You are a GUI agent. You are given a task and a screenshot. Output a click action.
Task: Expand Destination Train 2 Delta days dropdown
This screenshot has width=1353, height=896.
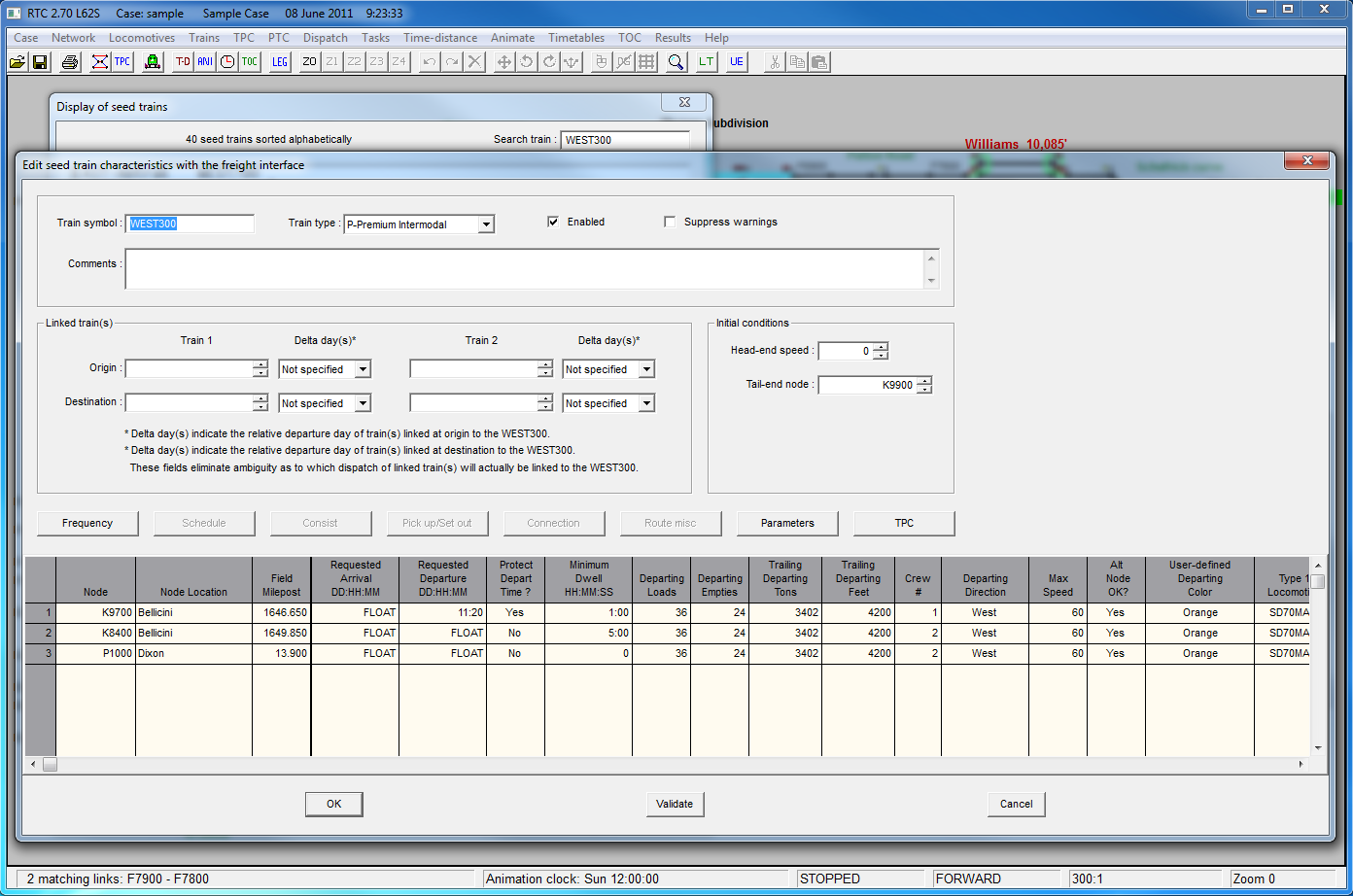coord(646,403)
